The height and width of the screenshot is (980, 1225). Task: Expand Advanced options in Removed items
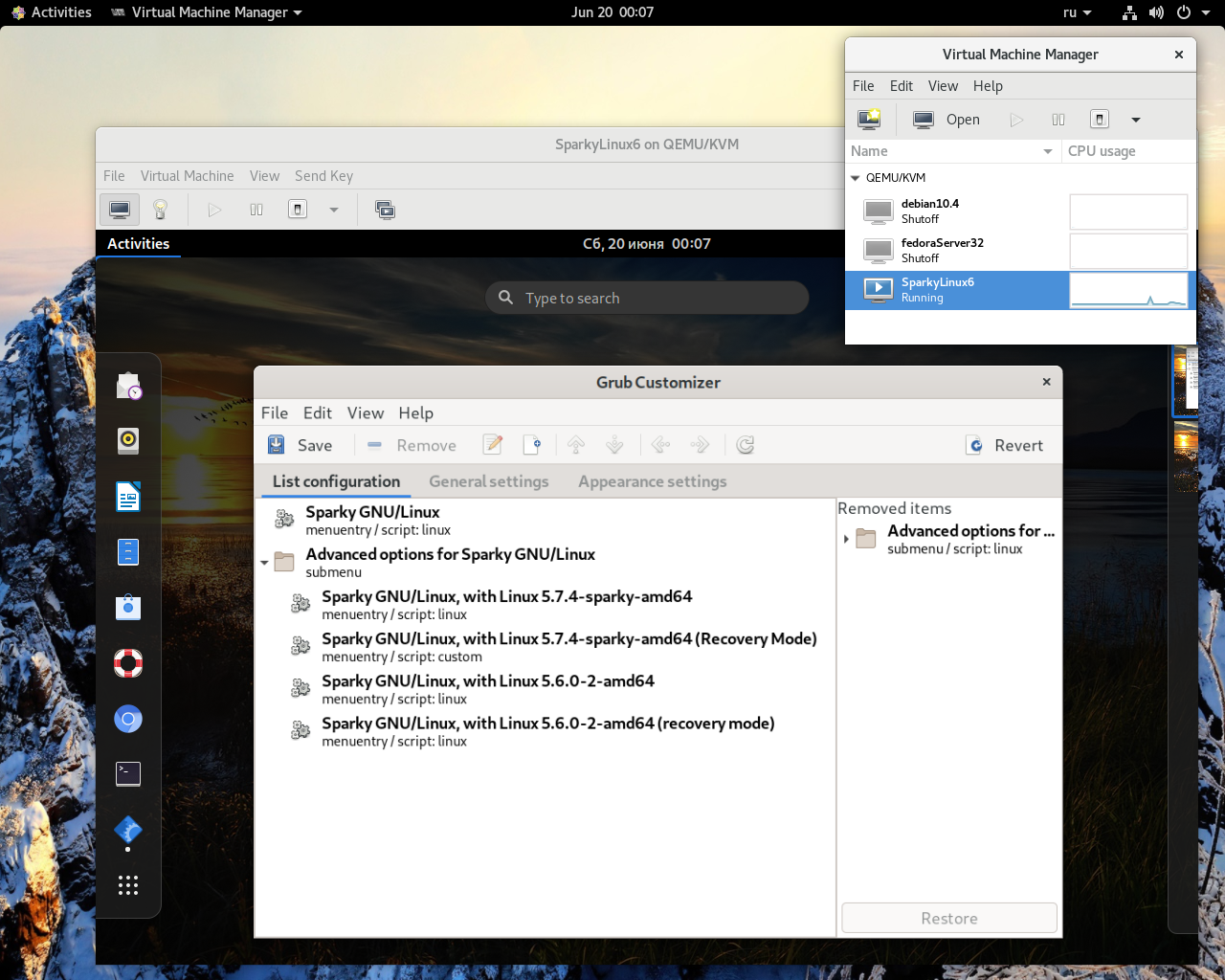click(846, 540)
